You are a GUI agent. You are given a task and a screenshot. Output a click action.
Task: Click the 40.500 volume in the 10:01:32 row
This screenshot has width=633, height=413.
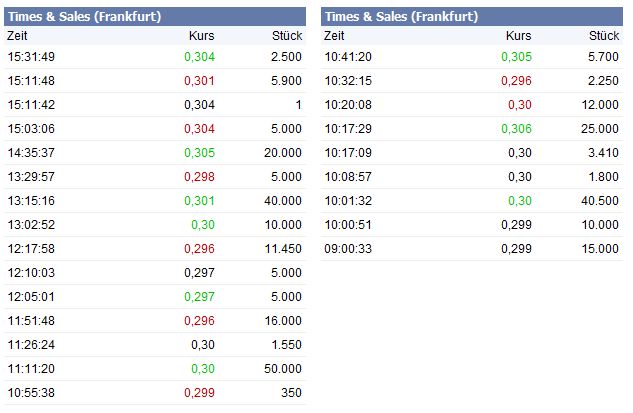point(599,200)
